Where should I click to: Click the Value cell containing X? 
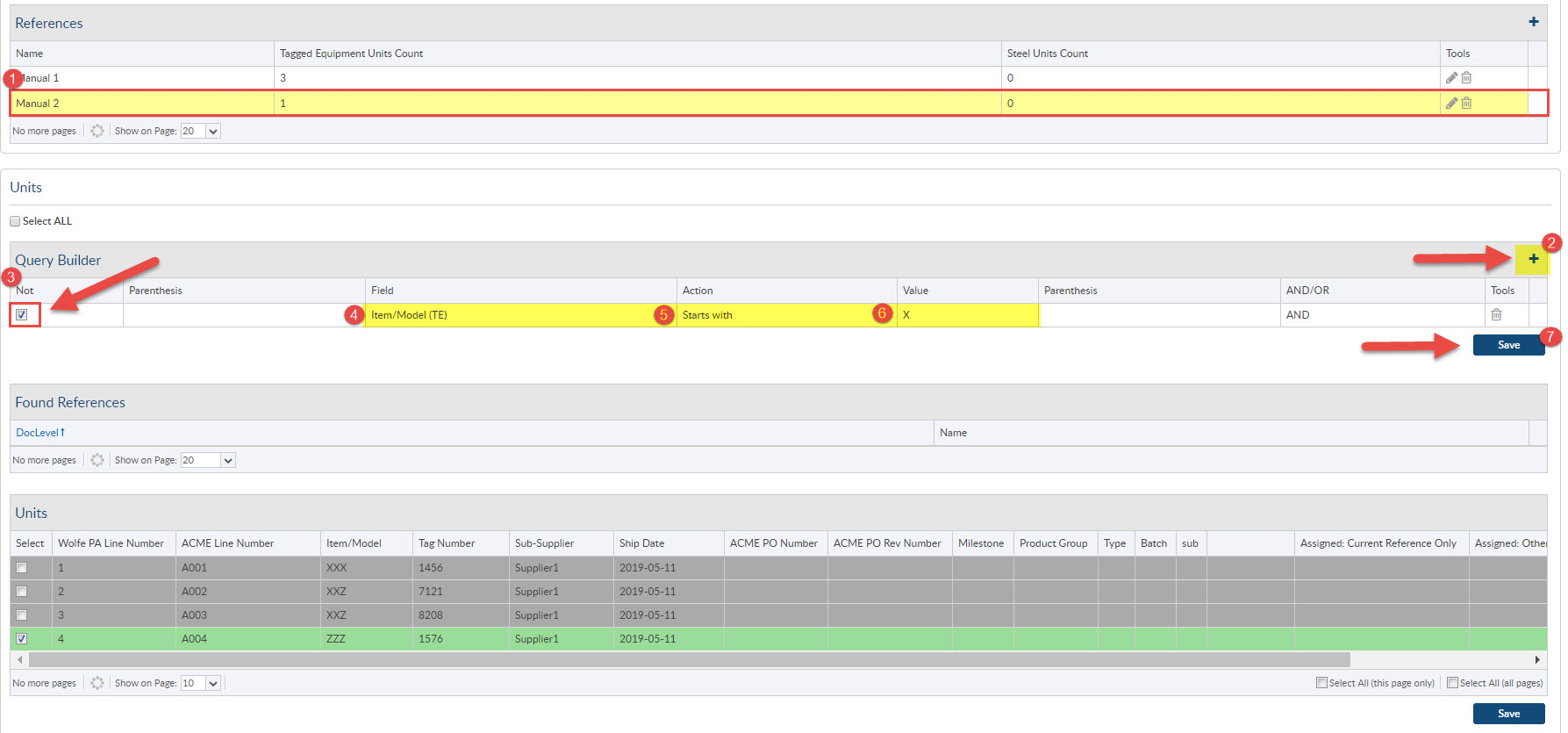coord(967,315)
